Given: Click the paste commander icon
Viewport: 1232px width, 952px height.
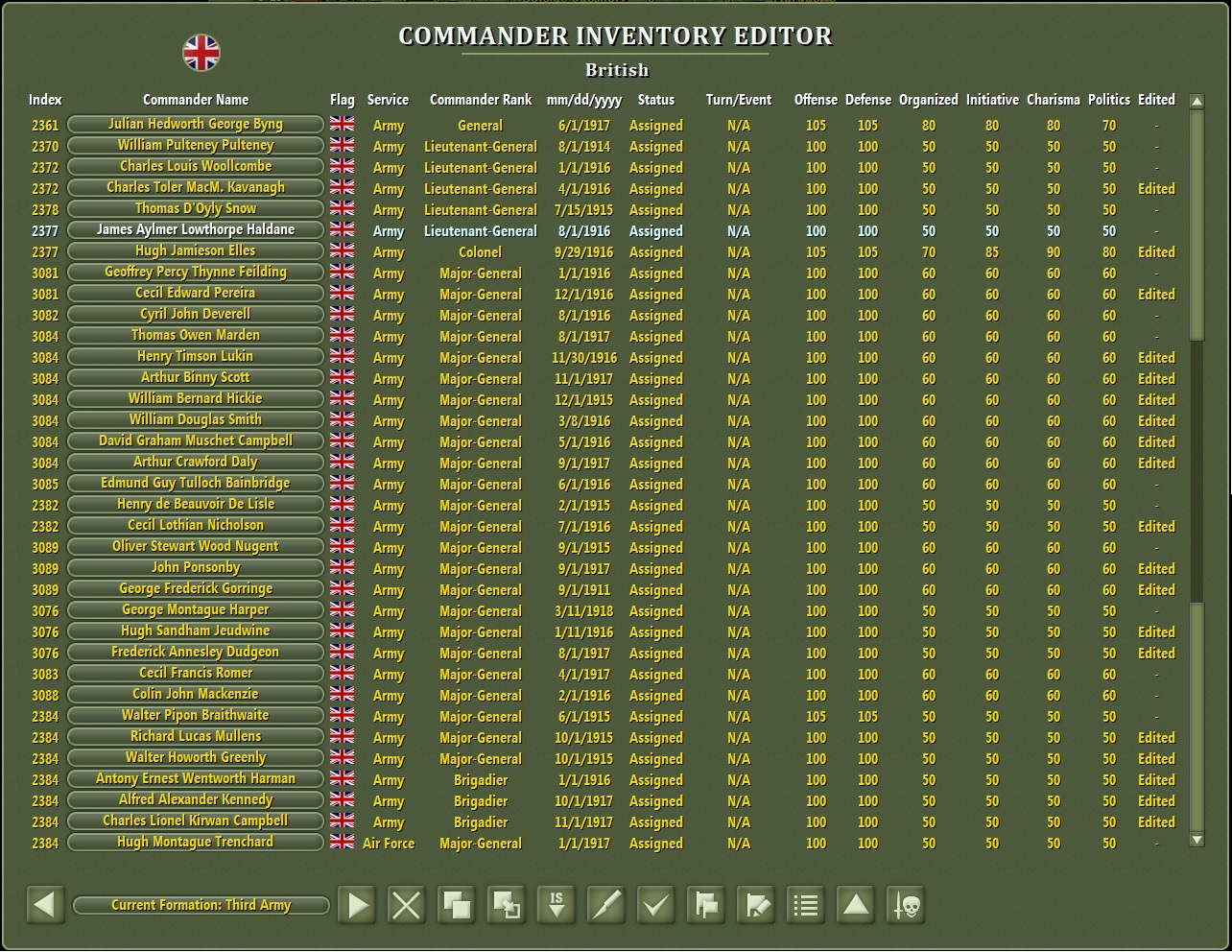Looking at the screenshot, I should [506, 904].
